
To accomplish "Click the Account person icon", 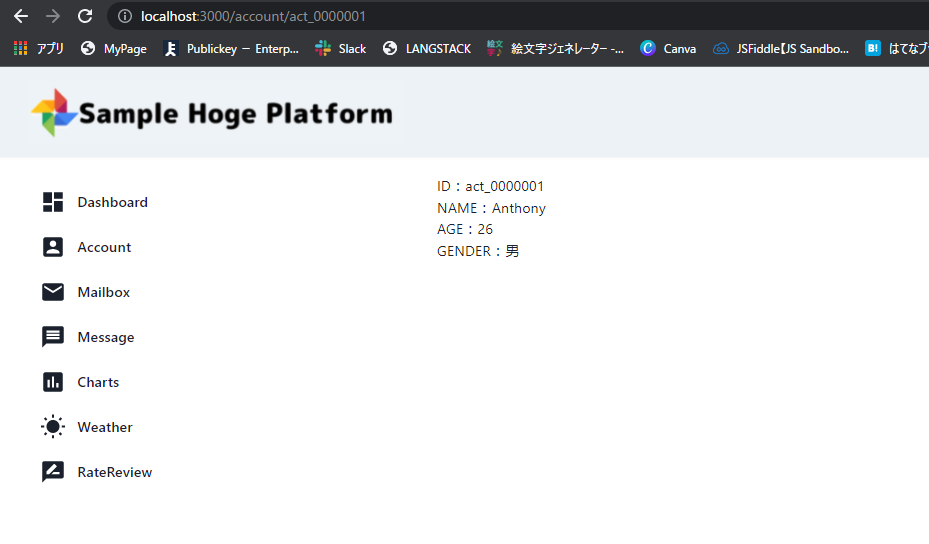I will coord(53,247).
